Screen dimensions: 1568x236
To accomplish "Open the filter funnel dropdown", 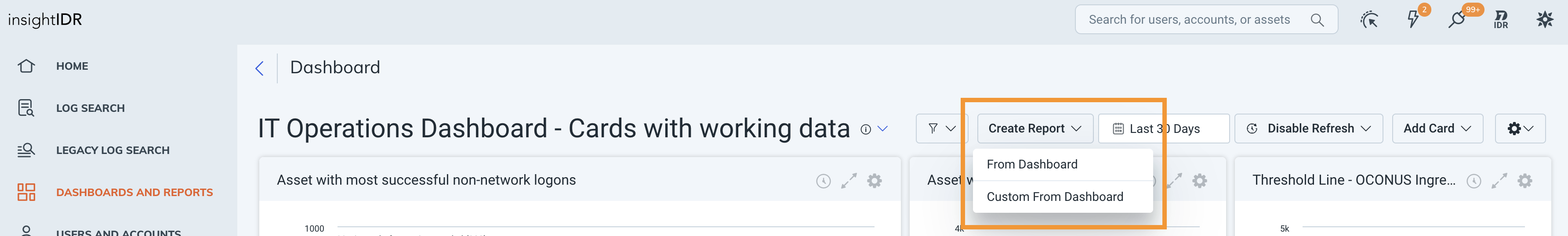I will [x=941, y=129].
